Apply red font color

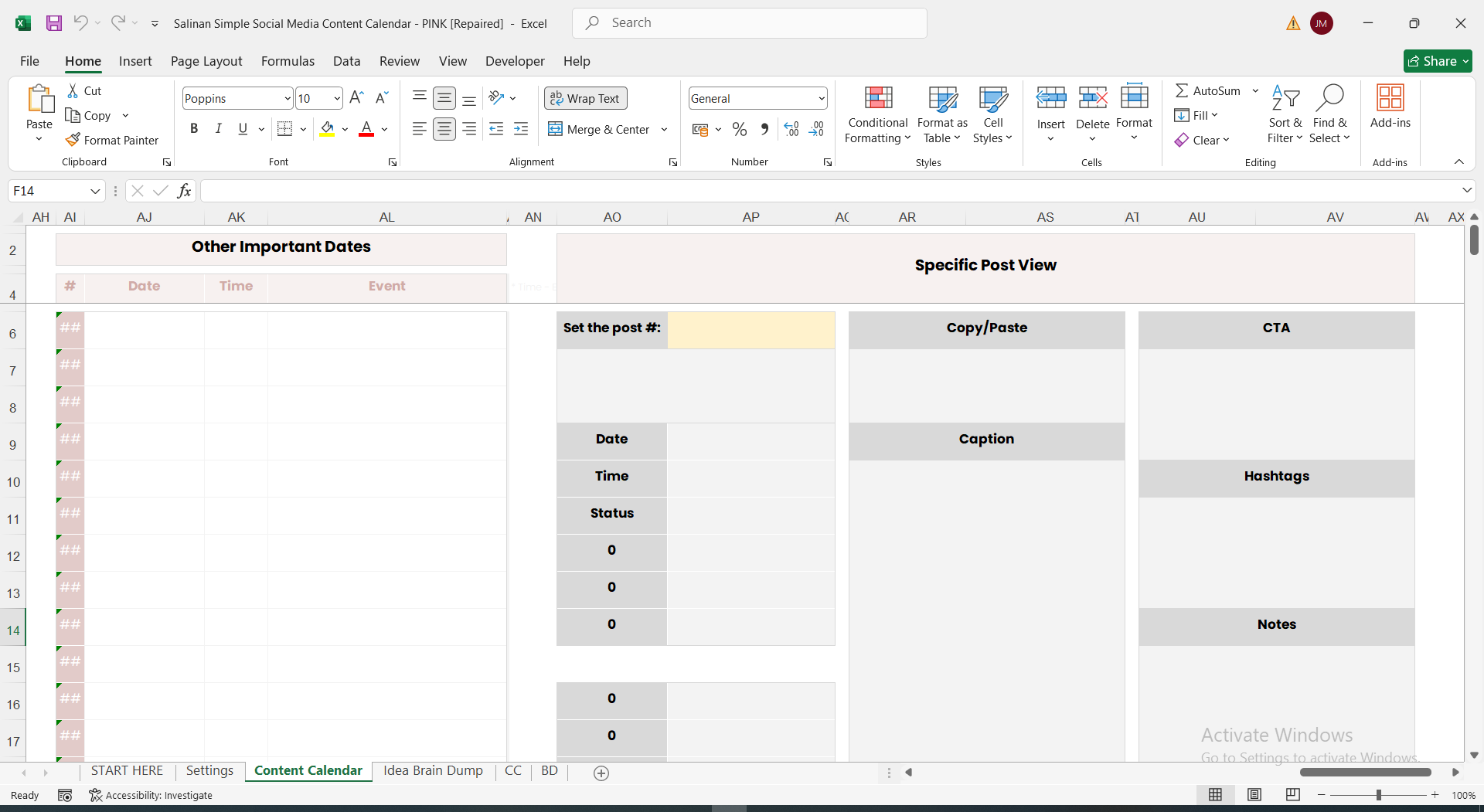[366, 129]
